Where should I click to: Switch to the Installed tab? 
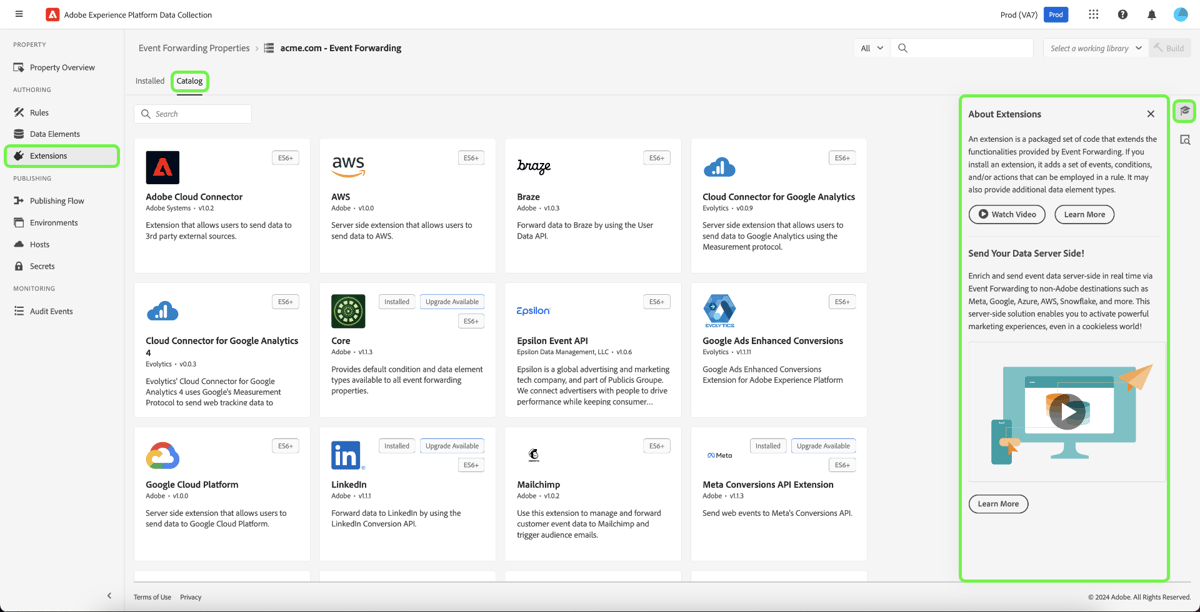(x=149, y=81)
